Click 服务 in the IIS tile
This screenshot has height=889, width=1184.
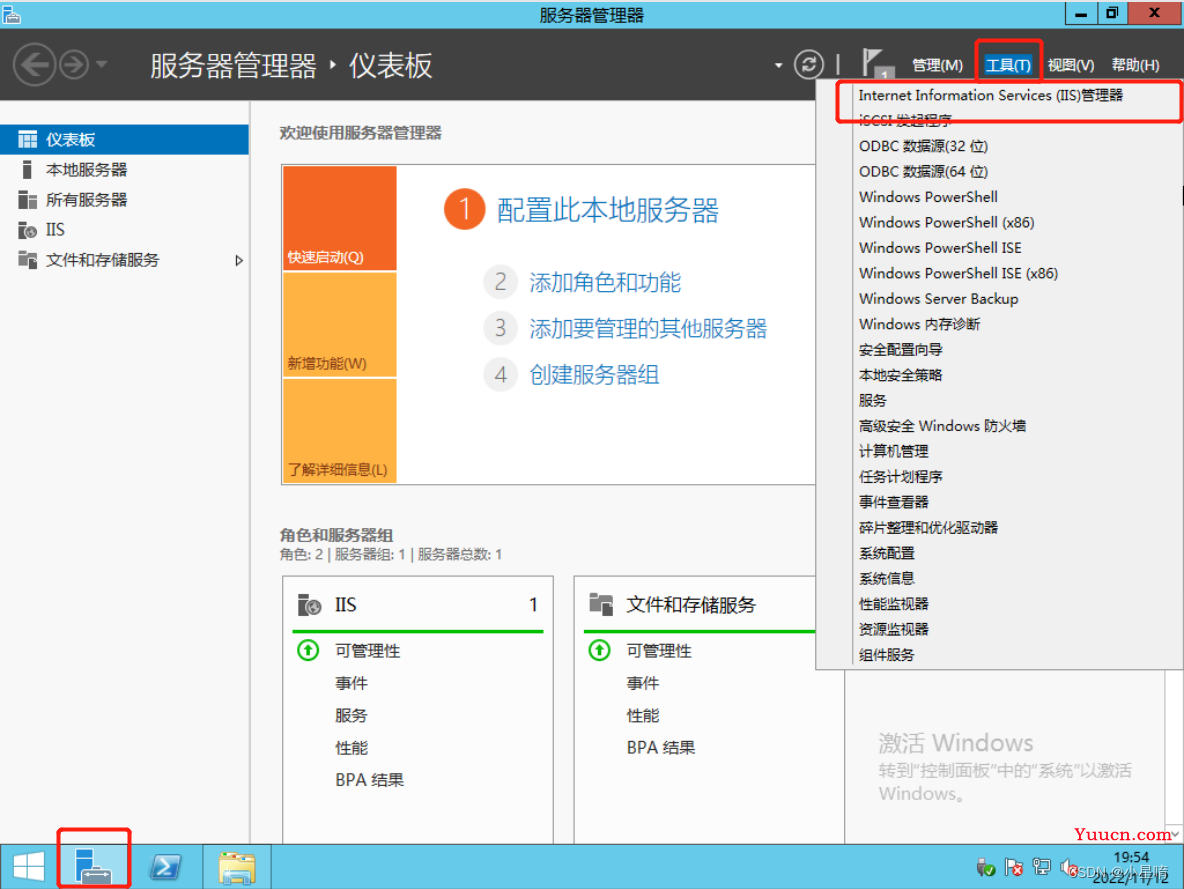tap(351, 715)
